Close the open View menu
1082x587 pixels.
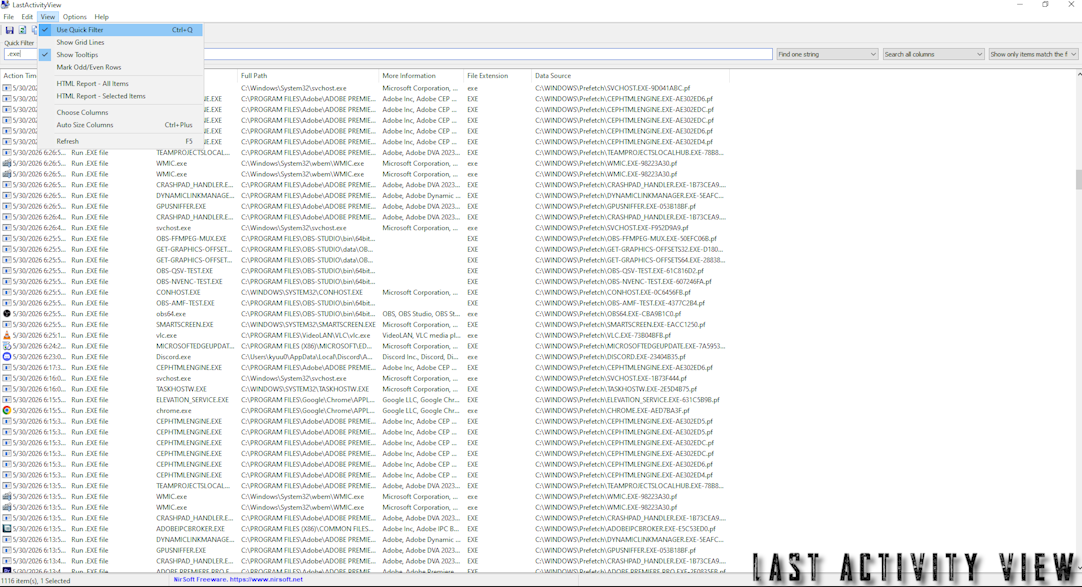pos(48,17)
